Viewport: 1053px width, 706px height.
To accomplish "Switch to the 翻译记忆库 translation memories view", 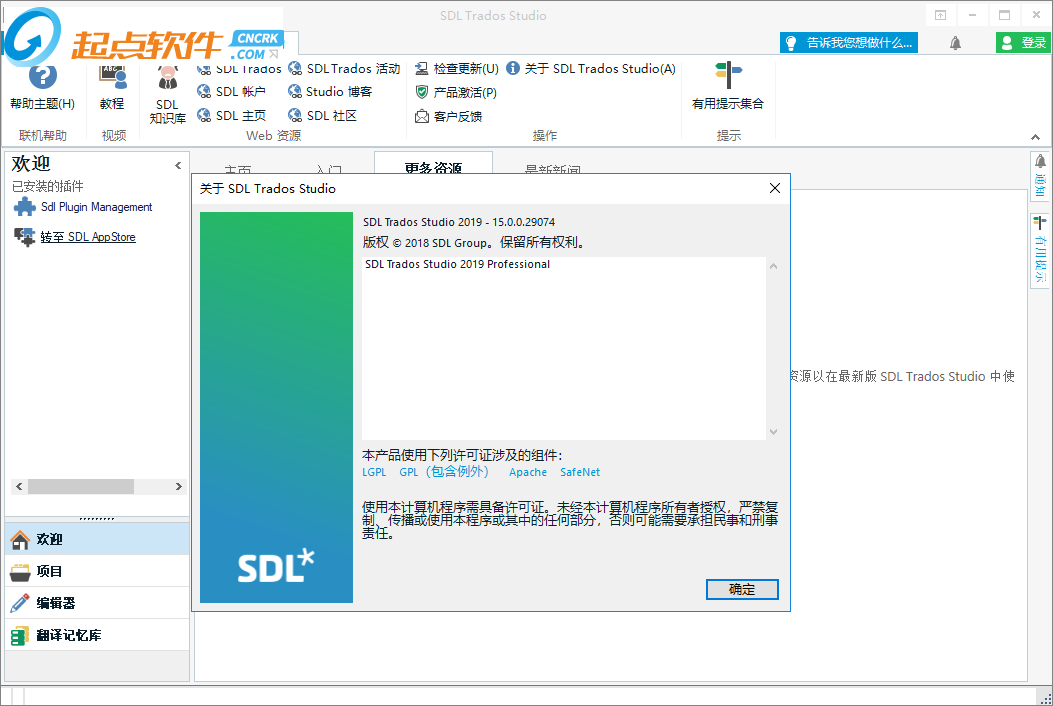I will click(97, 635).
